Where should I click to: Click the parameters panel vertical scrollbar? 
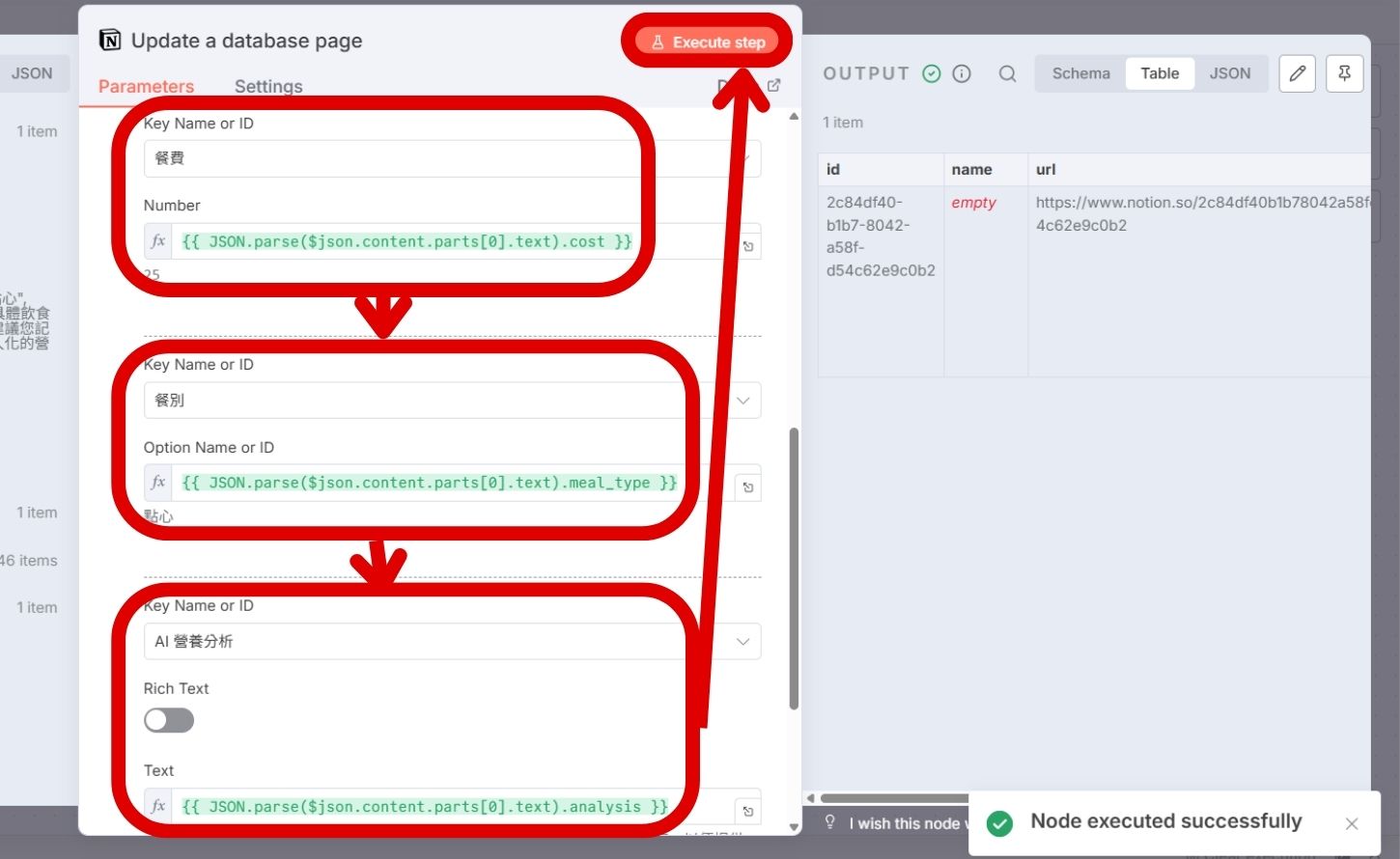click(x=794, y=568)
